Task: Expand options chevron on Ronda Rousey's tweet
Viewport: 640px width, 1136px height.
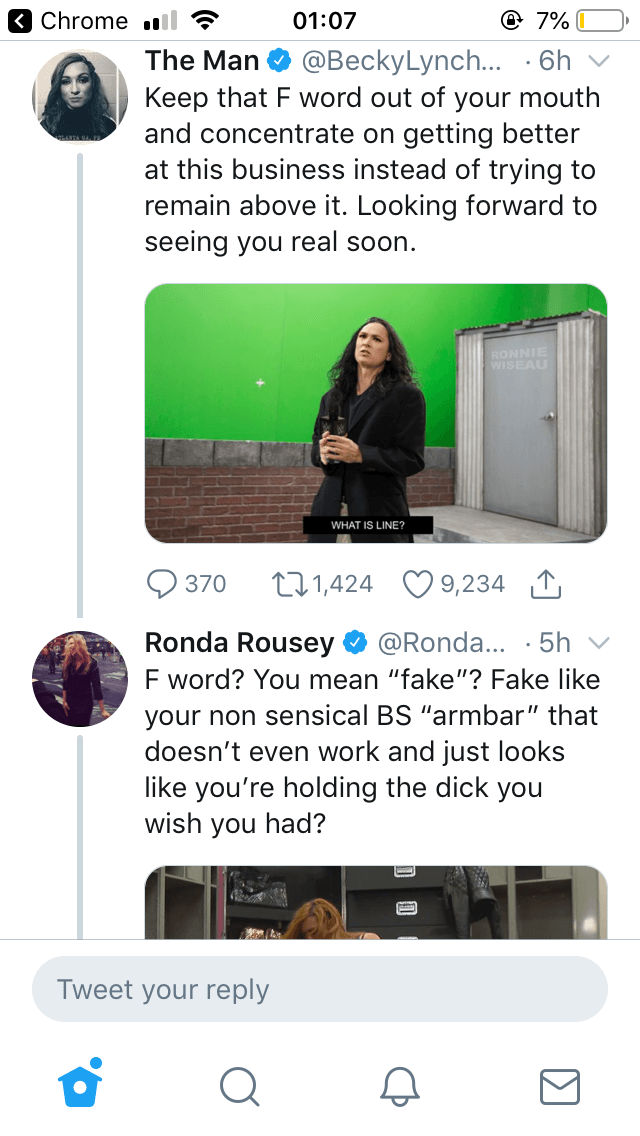Action: coord(598,642)
